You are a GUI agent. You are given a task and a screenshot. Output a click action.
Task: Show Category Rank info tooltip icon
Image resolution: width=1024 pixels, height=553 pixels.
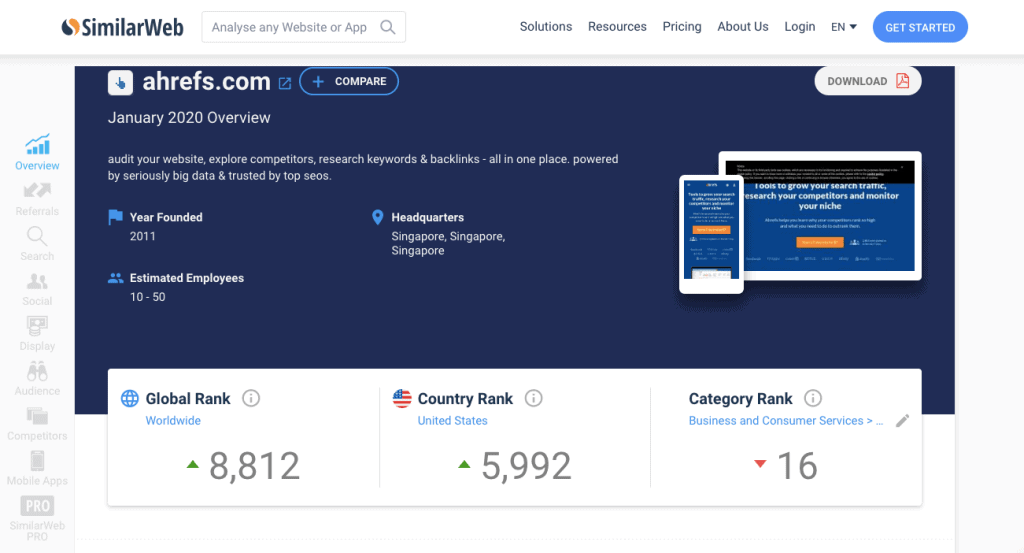tap(813, 398)
